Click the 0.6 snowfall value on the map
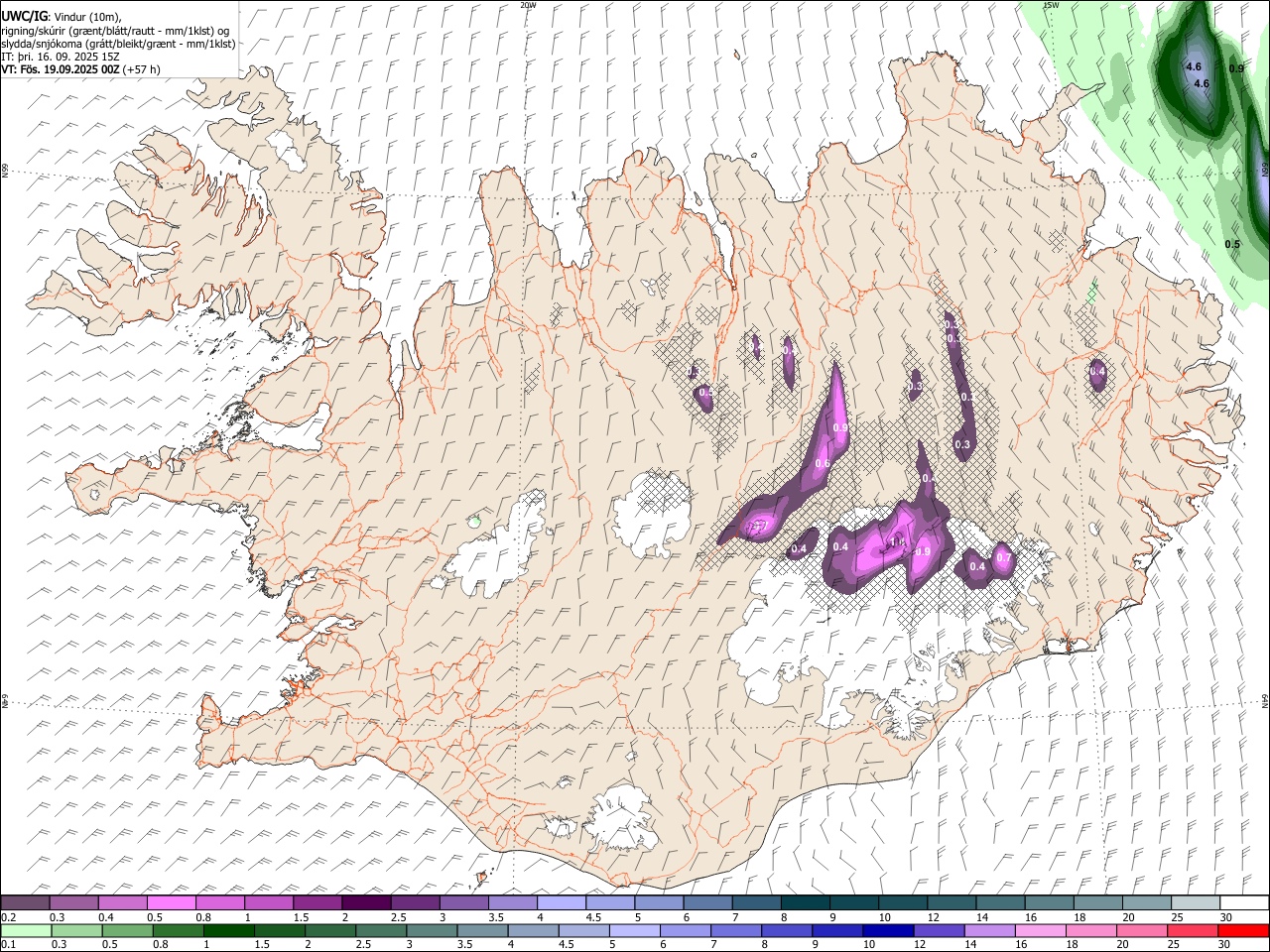1270x952 pixels. 822,464
